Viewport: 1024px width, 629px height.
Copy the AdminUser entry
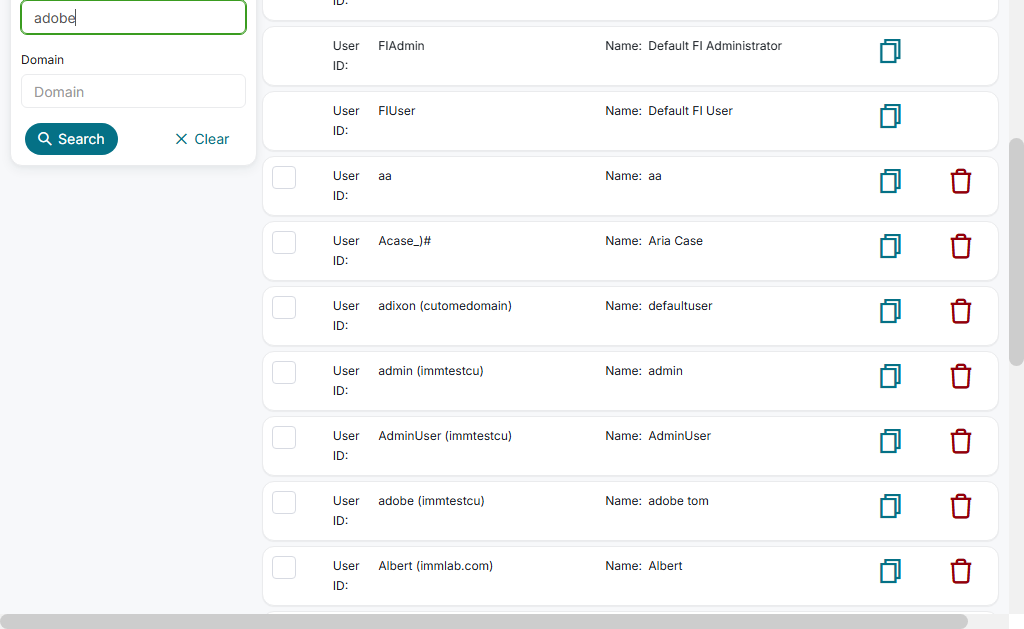tap(890, 441)
